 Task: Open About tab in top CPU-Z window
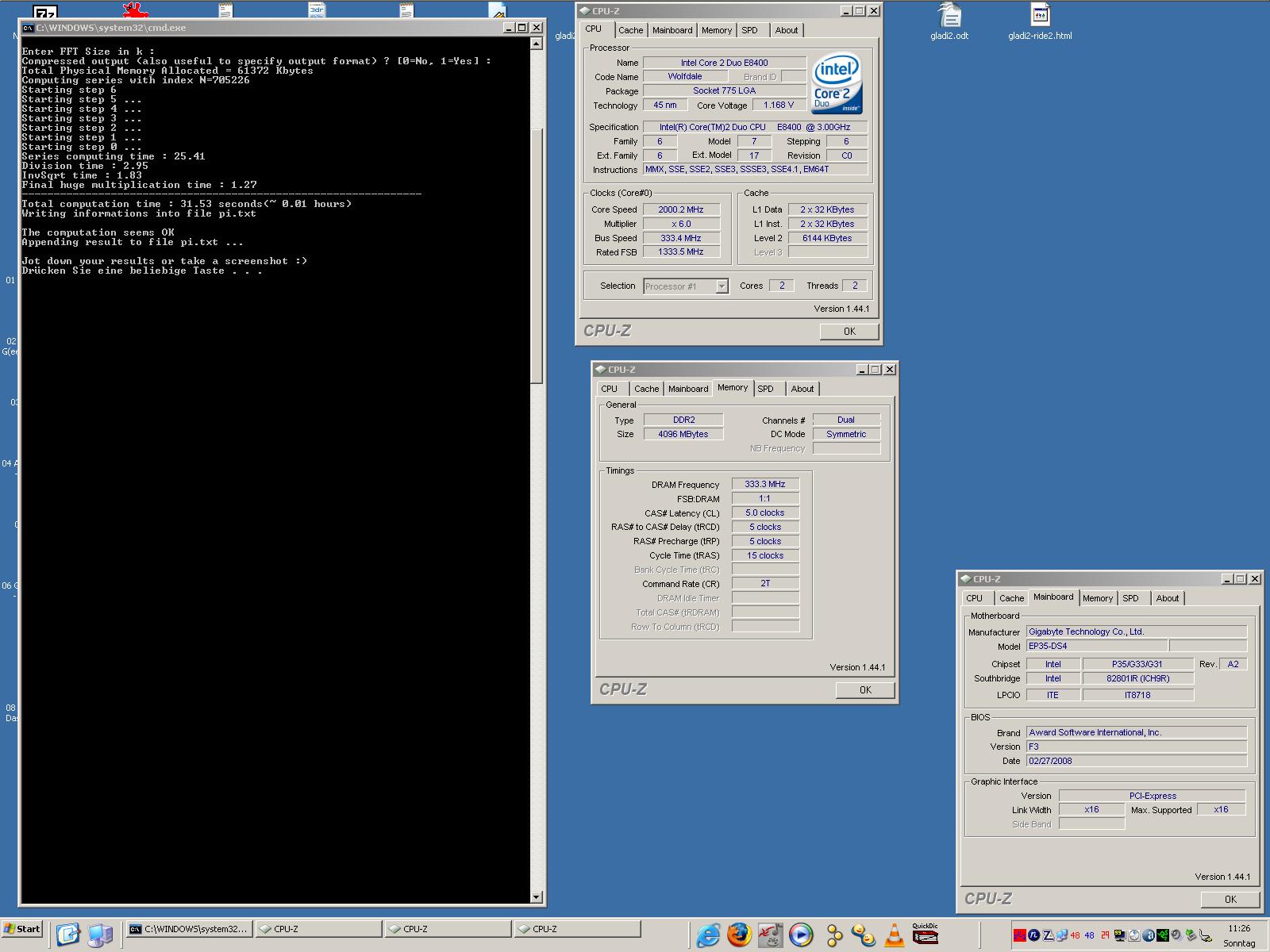click(787, 30)
